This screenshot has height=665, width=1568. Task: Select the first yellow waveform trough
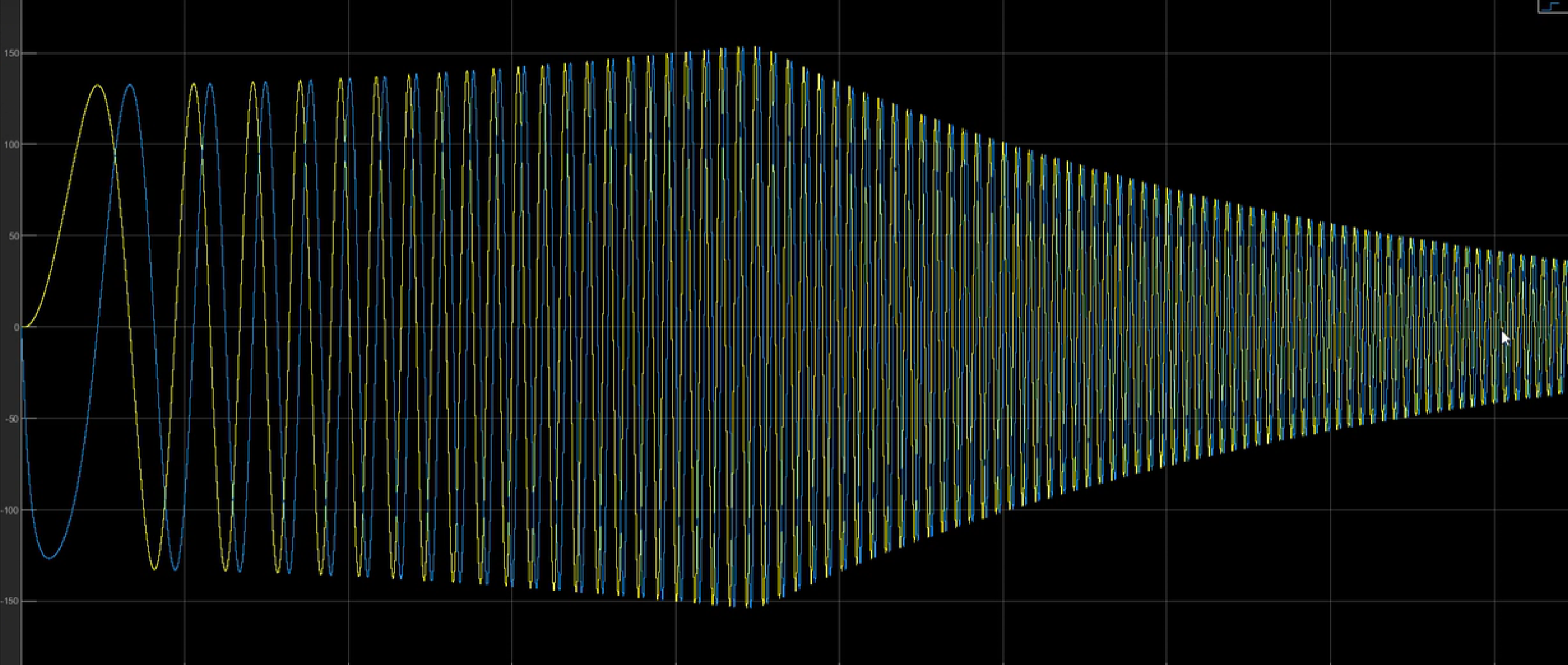[155, 569]
